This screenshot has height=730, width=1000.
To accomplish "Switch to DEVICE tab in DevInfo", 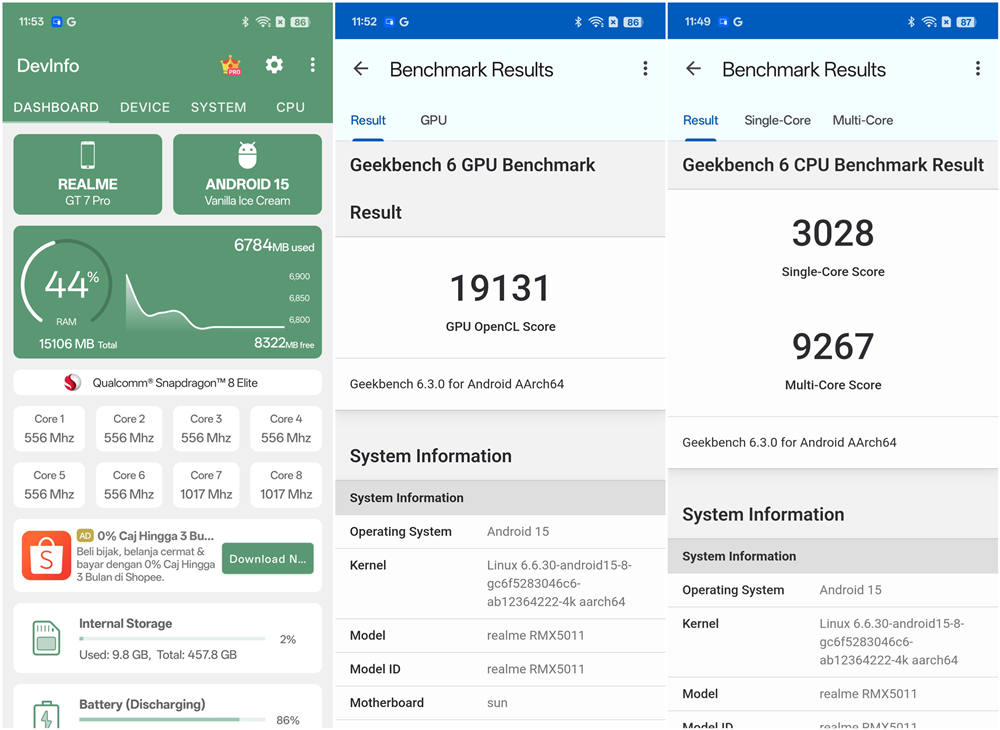I will click(145, 107).
